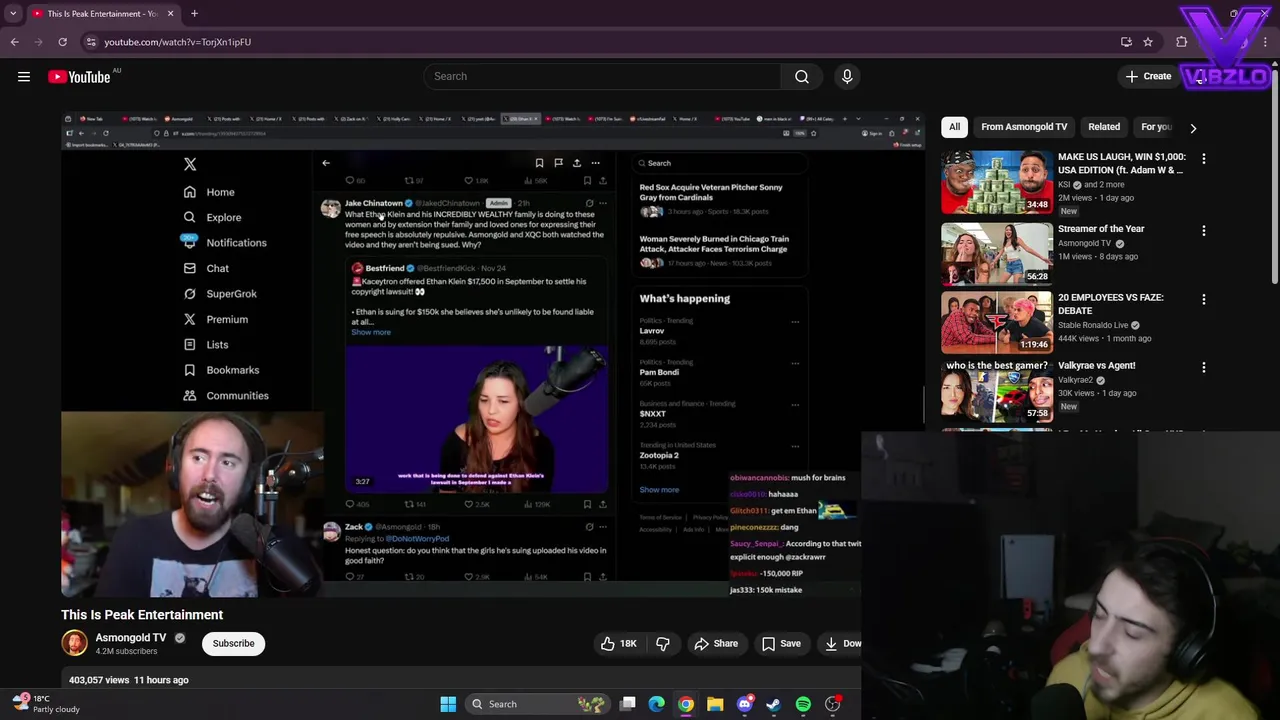
Task: Click the MAKE US LAUGH, WIN $1,000 title
Action: tap(1121, 163)
